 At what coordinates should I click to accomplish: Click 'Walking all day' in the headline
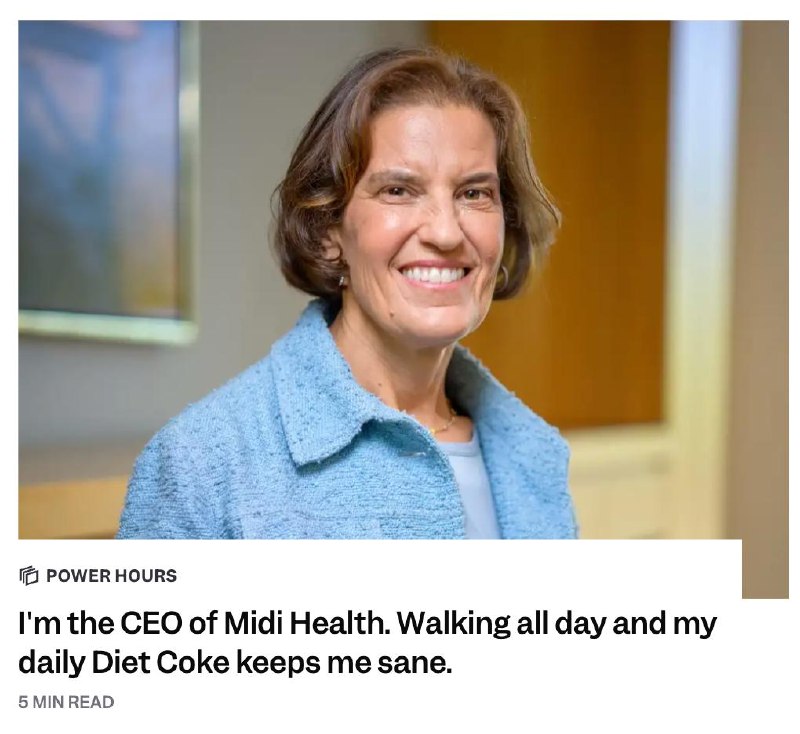499,623
